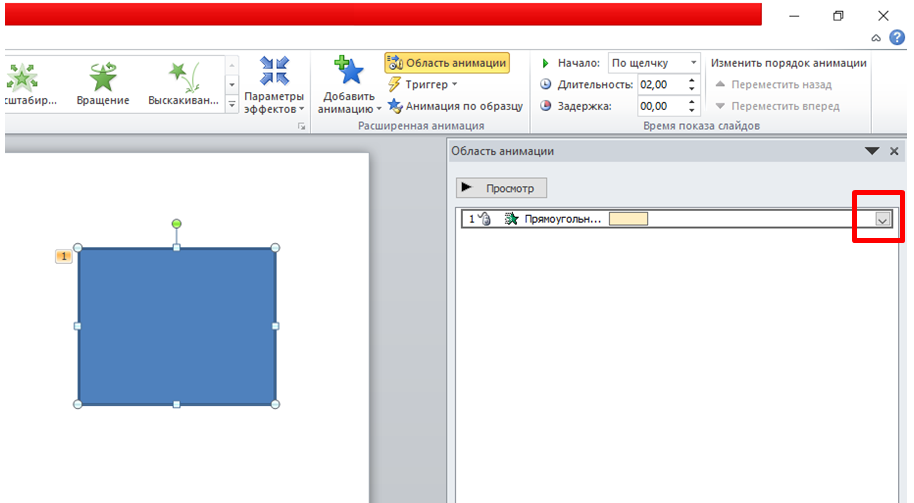Viewport: 914px width, 503px height.
Task: Click the mouse-click trigger icon in animation item
Action: coord(485,219)
